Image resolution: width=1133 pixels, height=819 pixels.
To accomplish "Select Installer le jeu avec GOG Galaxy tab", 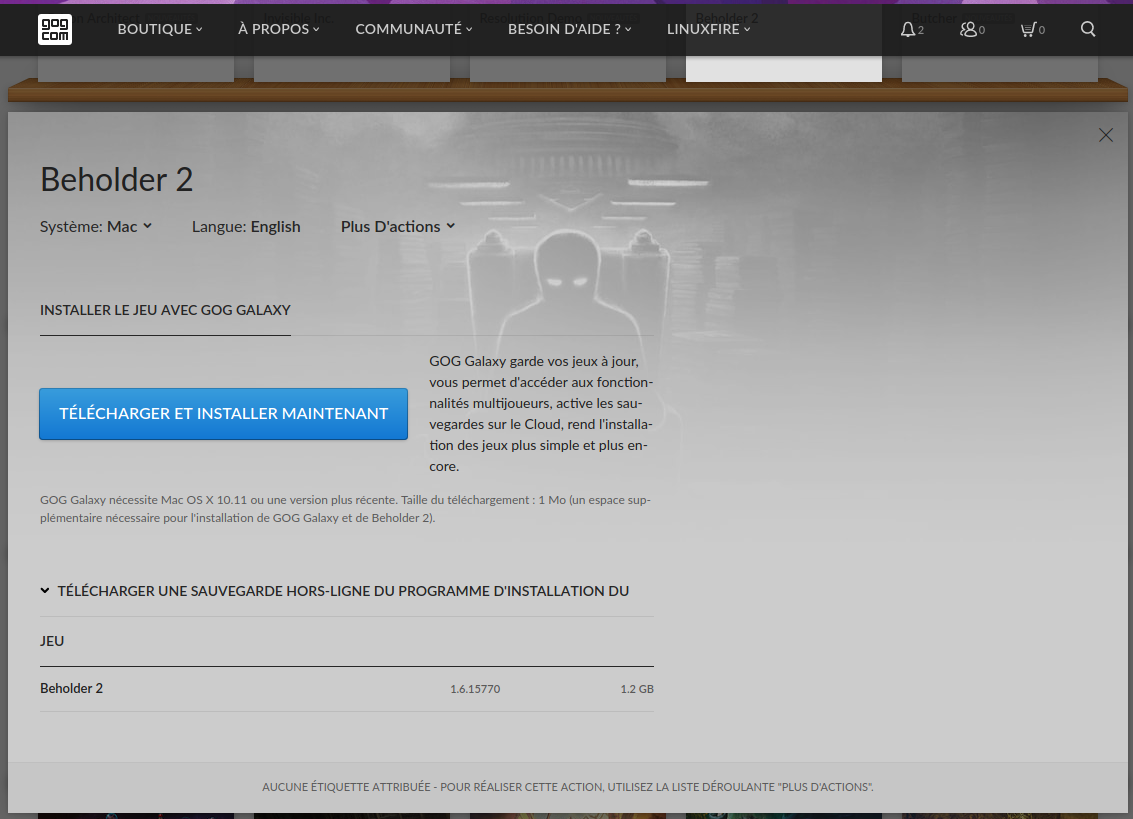I will pos(165,310).
